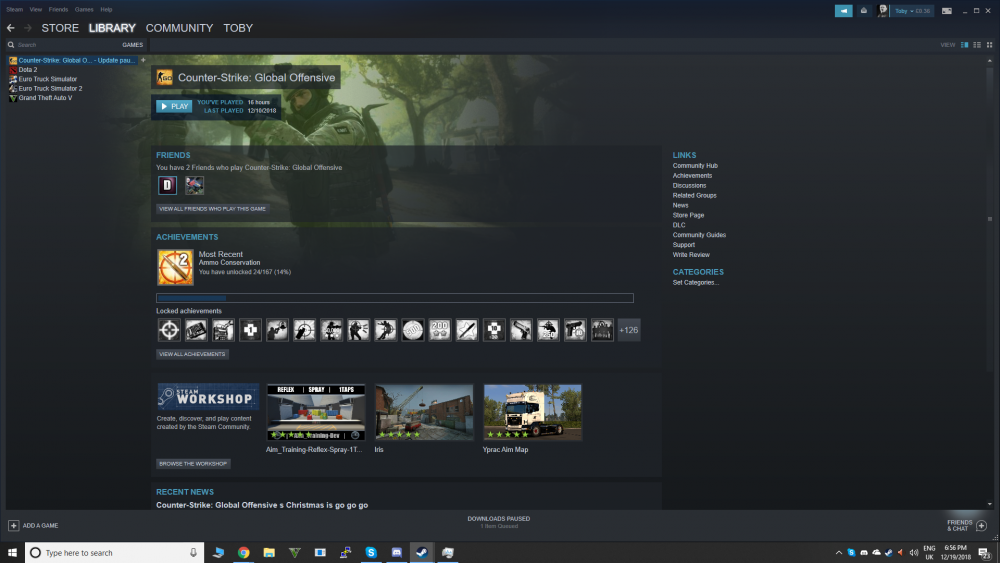
Task: Select the detail view layout icon
Action: coord(964,45)
